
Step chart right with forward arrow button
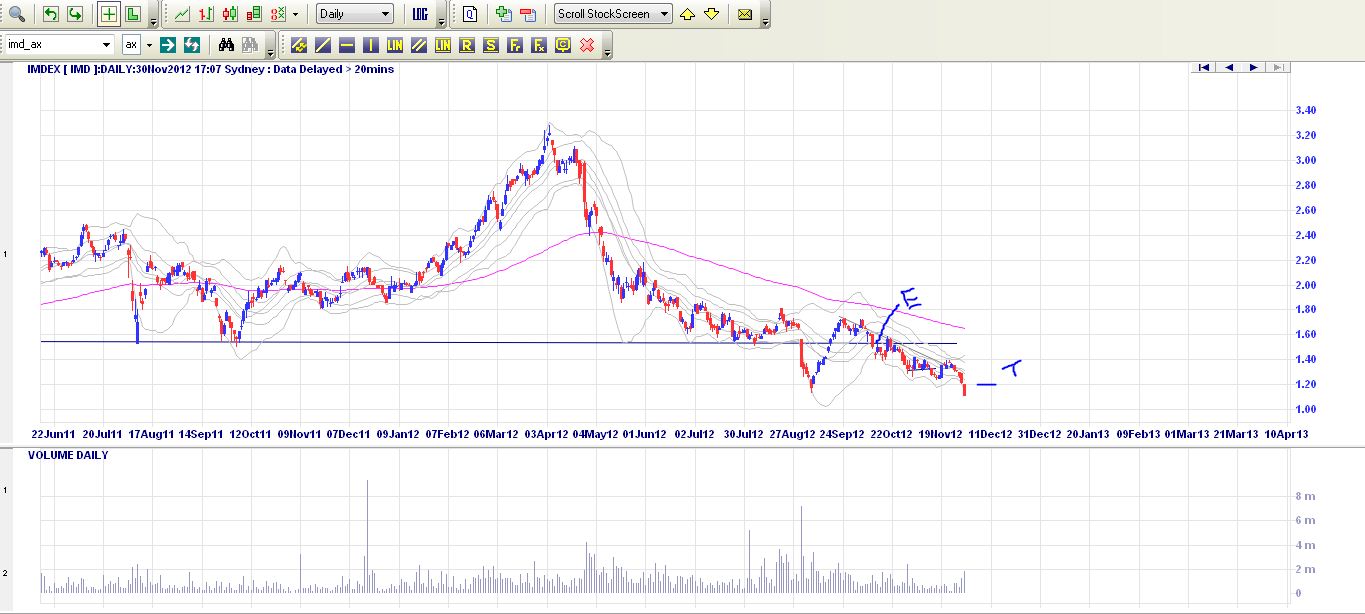coord(1252,67)
